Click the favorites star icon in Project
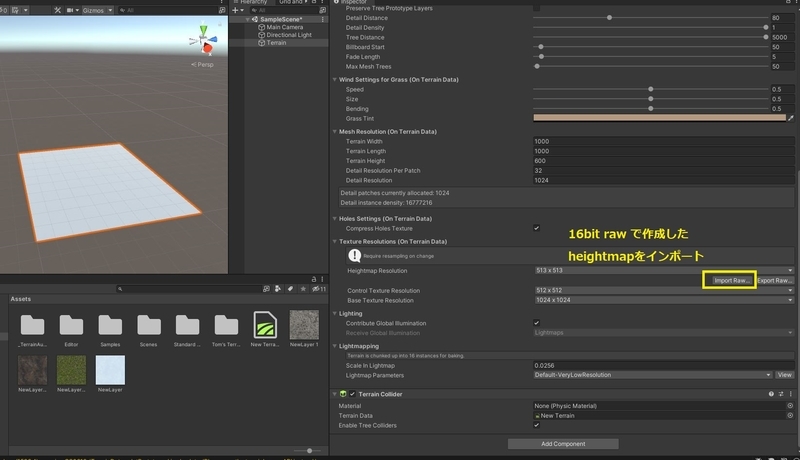This screenshot has width=800, height=460. [303, 289]
